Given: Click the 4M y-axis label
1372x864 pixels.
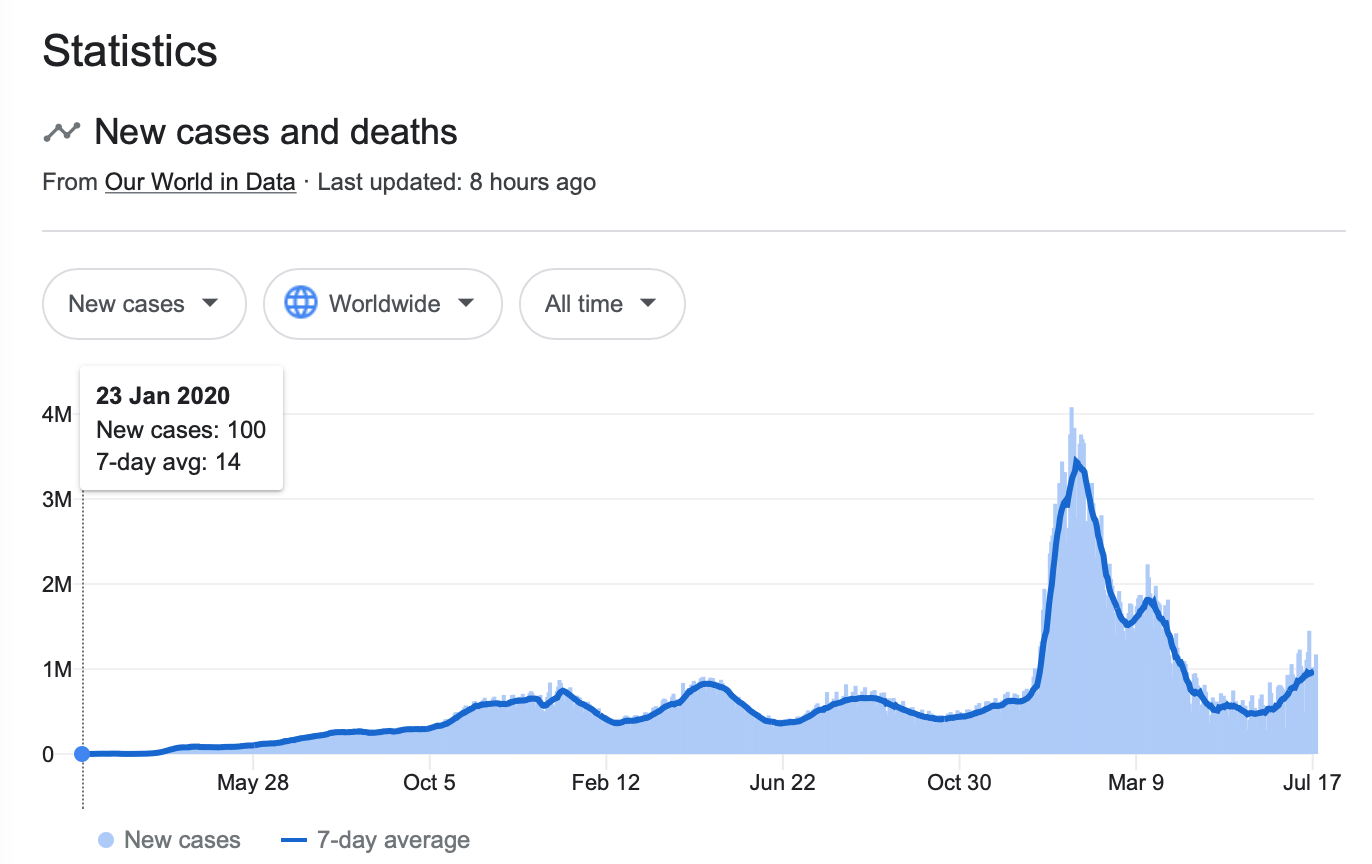Looking at the screenshot, I should coord(57,414).
